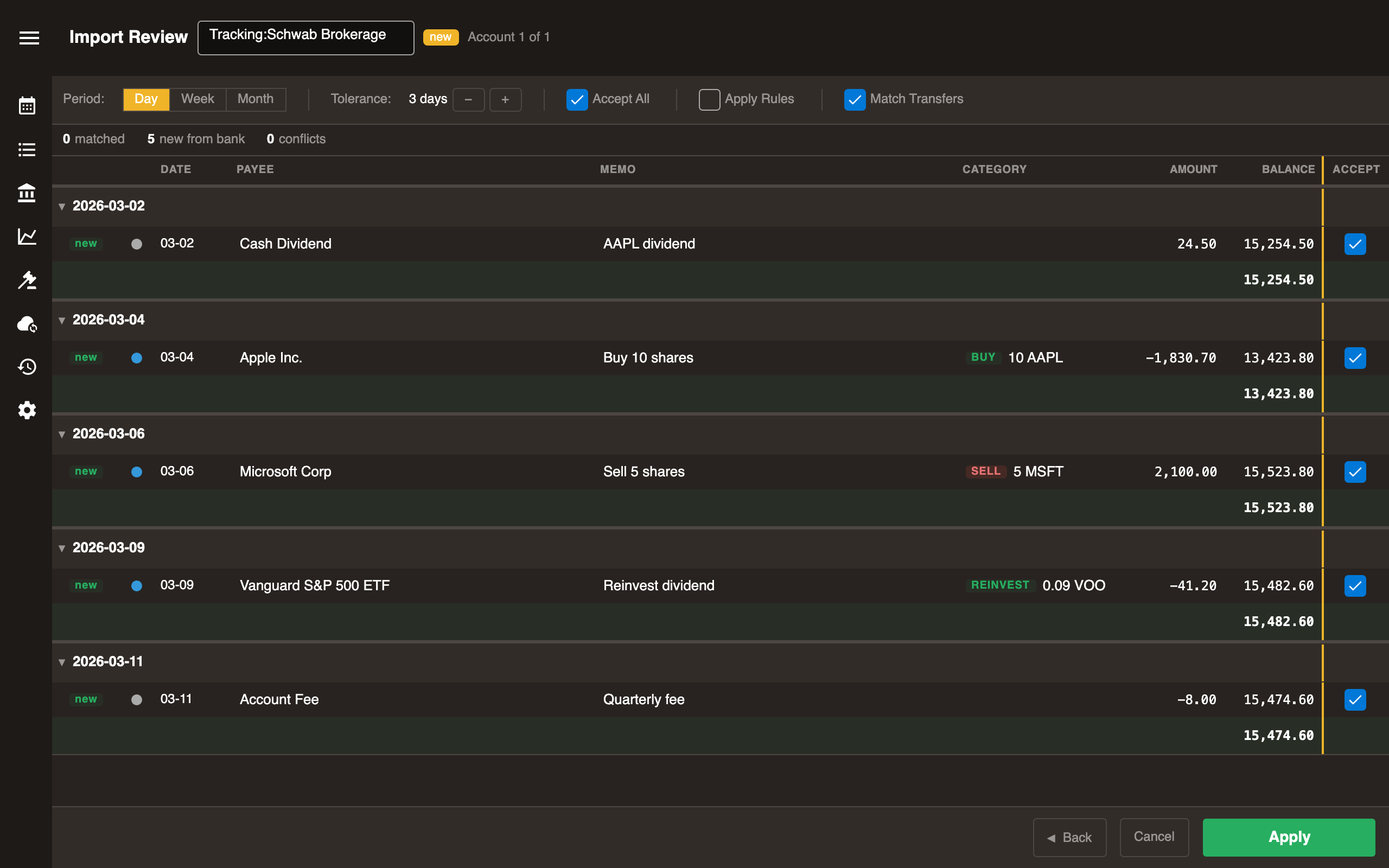This screenshot has height=868, width=1389.
Task: Click the Apple Inc. payee
Action: pos(271,358)
